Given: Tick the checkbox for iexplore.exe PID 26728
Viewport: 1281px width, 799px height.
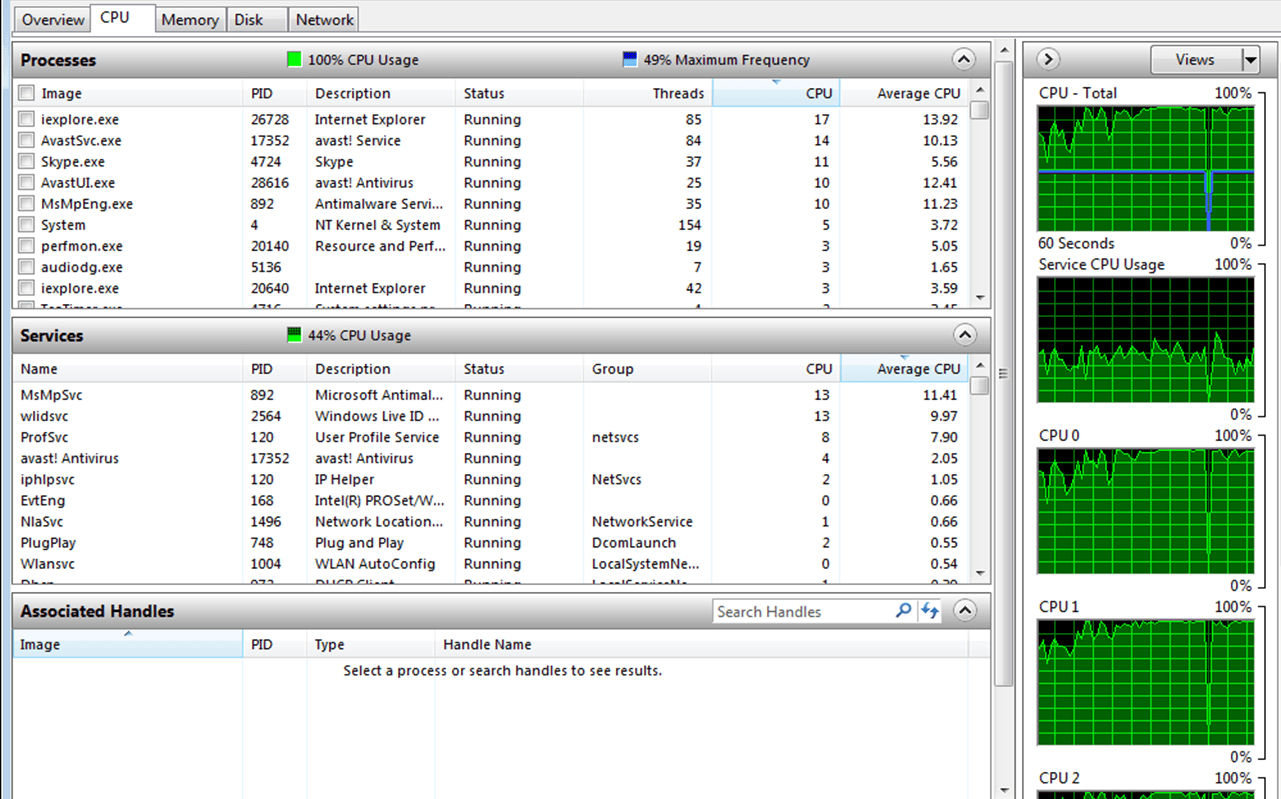Looking at the screenshot, I should click(27, 119).
